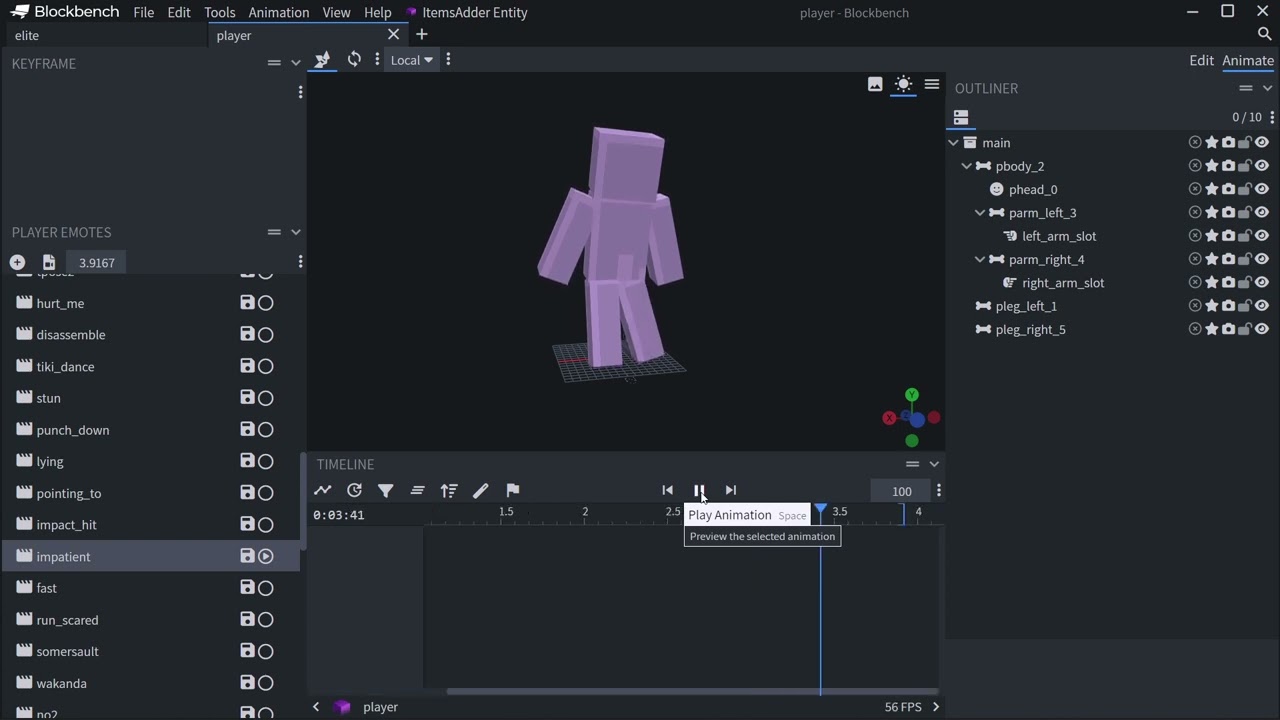Save the tiki_dance animation
This screenshot has width=1280, height=720.
[x=247, y=366]
